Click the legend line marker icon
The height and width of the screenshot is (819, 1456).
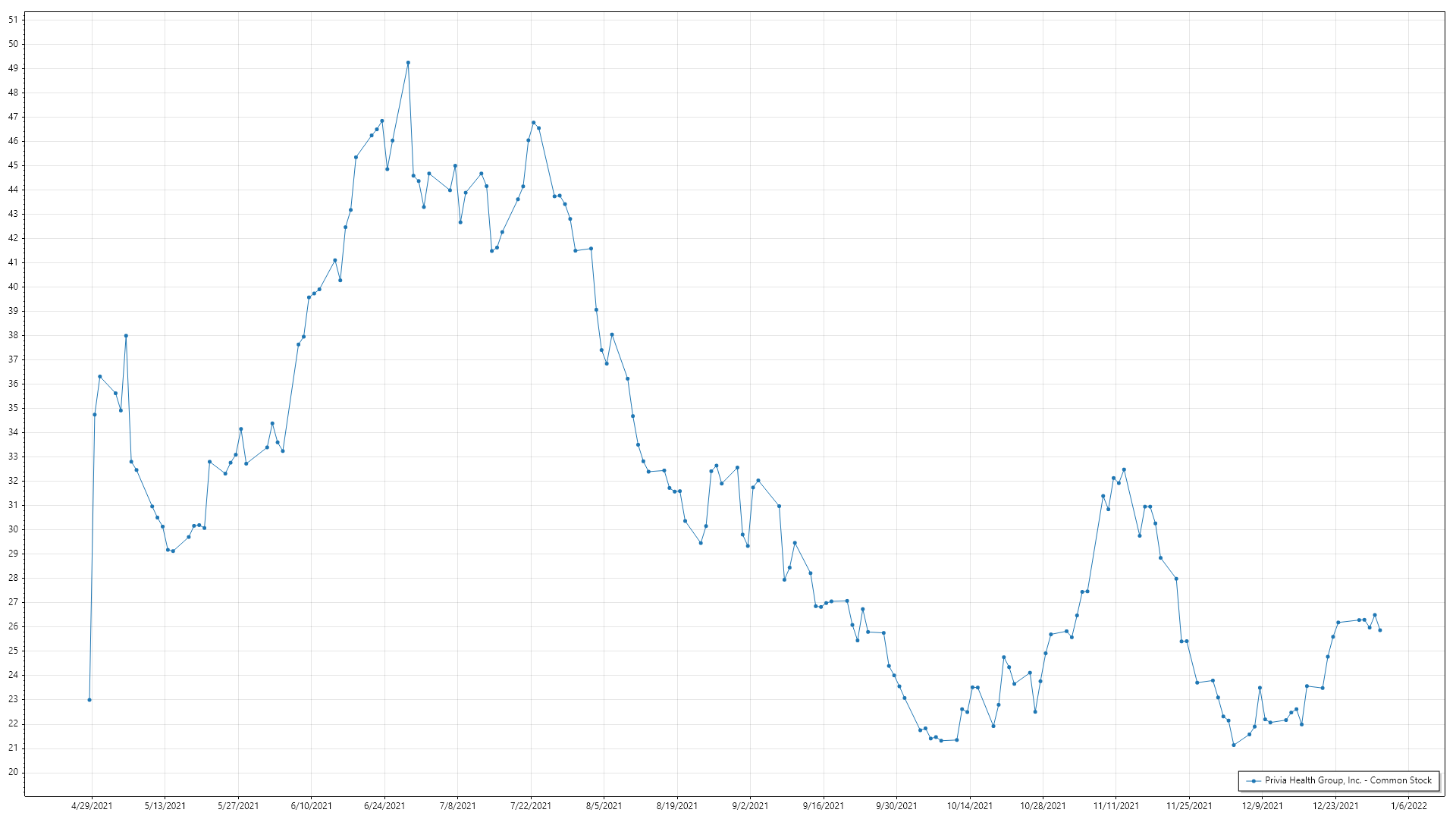(1254, 781)
